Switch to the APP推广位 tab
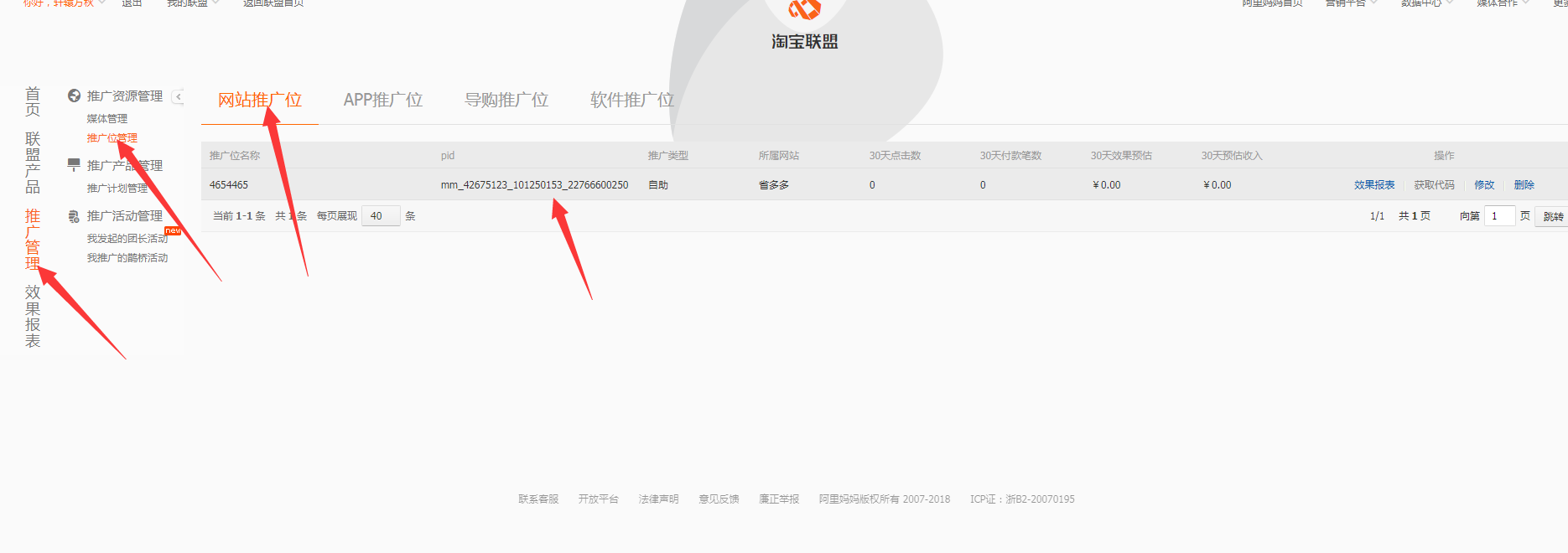This screenshot has width=1568, height=553. click(382, 101)
